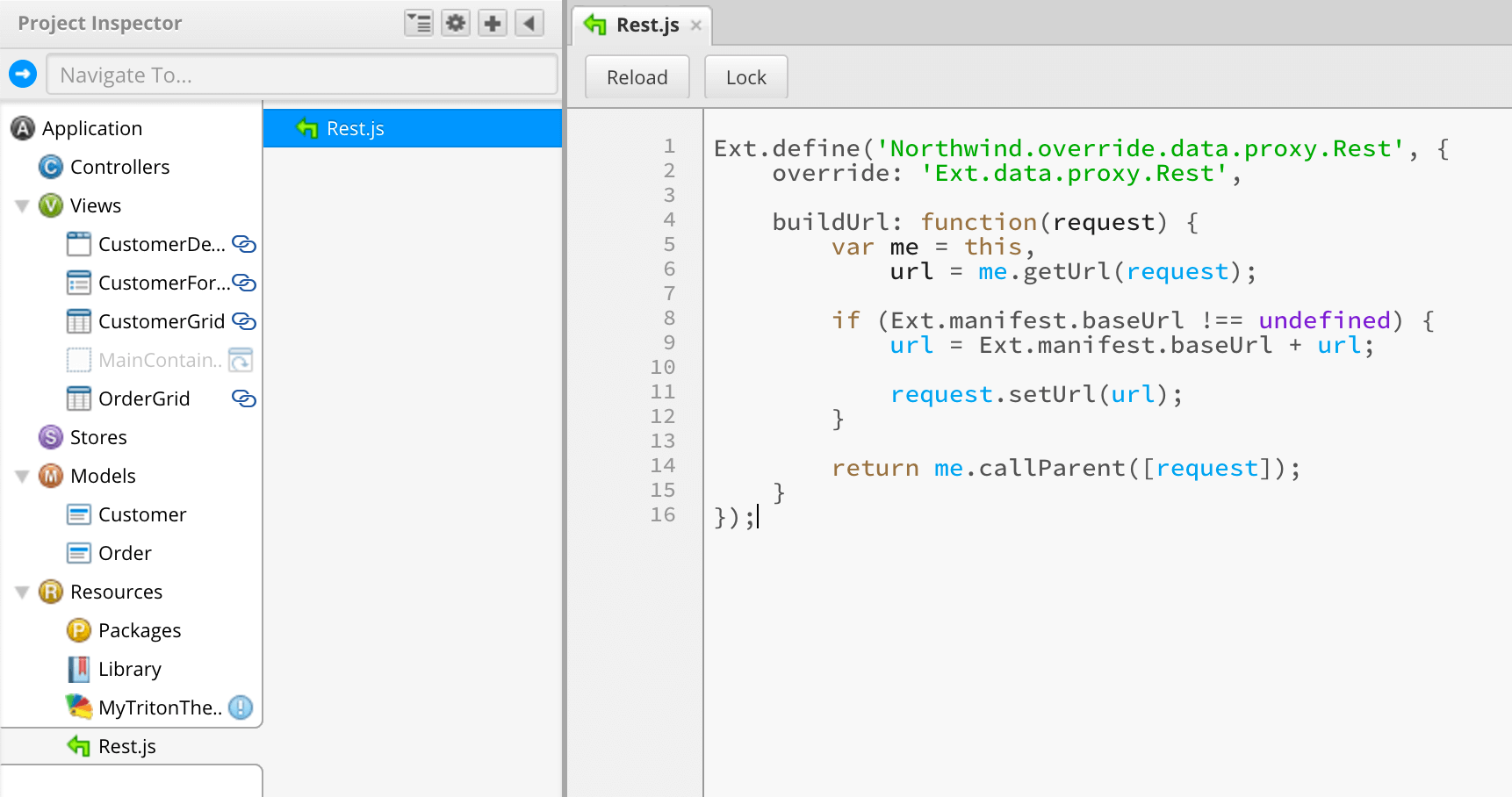This screenshot has height=797, width=1512.
Task: Collapse the Views tree node
Action: point(22,206)
